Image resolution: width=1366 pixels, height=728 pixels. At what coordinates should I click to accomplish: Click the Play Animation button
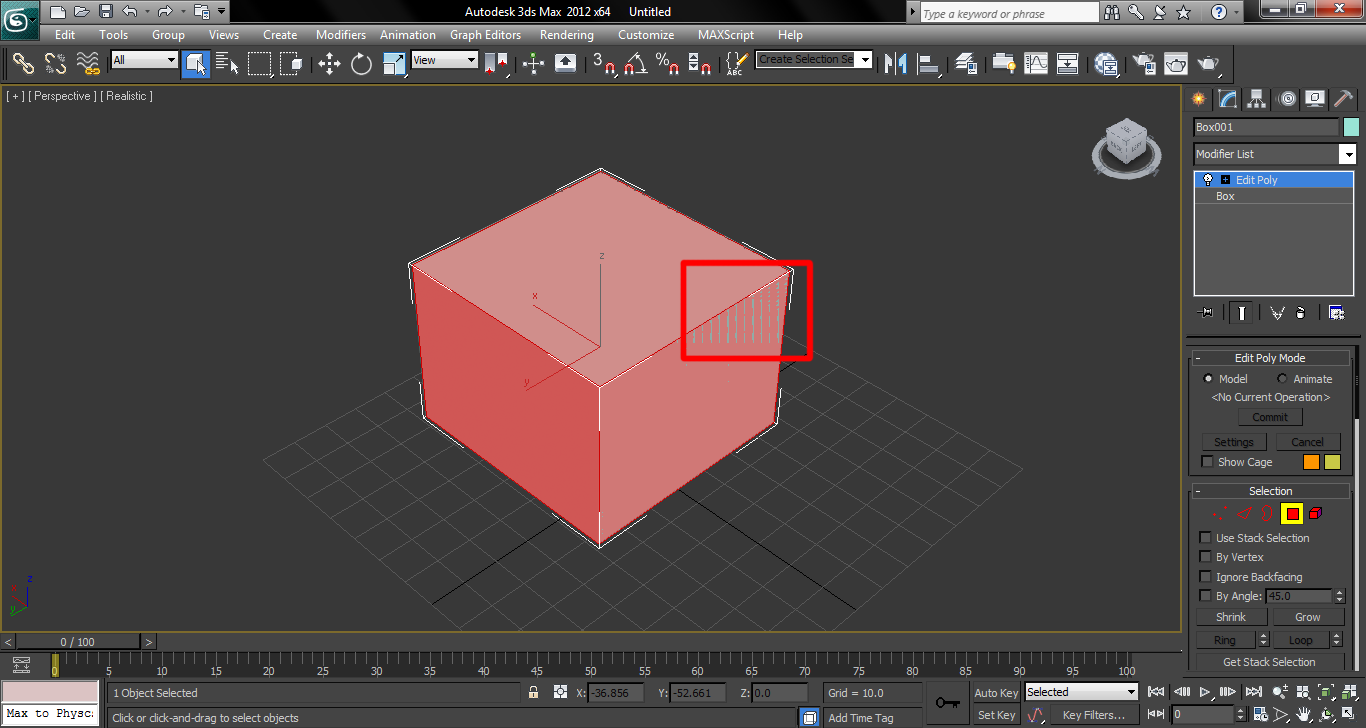pyautogui.click(x=1205, y=692)
